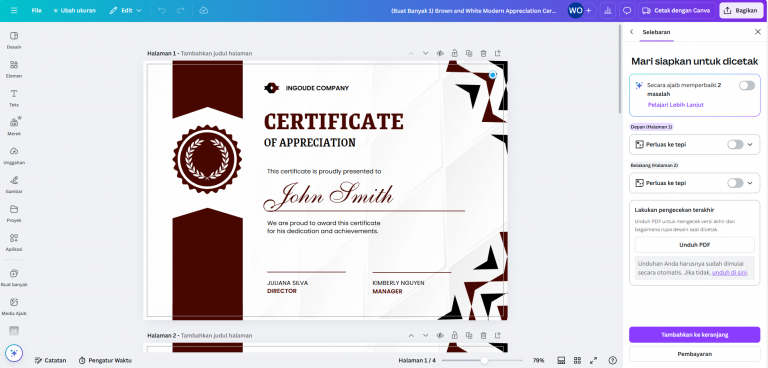Open comments speech bubble icon
The height and width of the screenshot is (368, 768).
626,10
